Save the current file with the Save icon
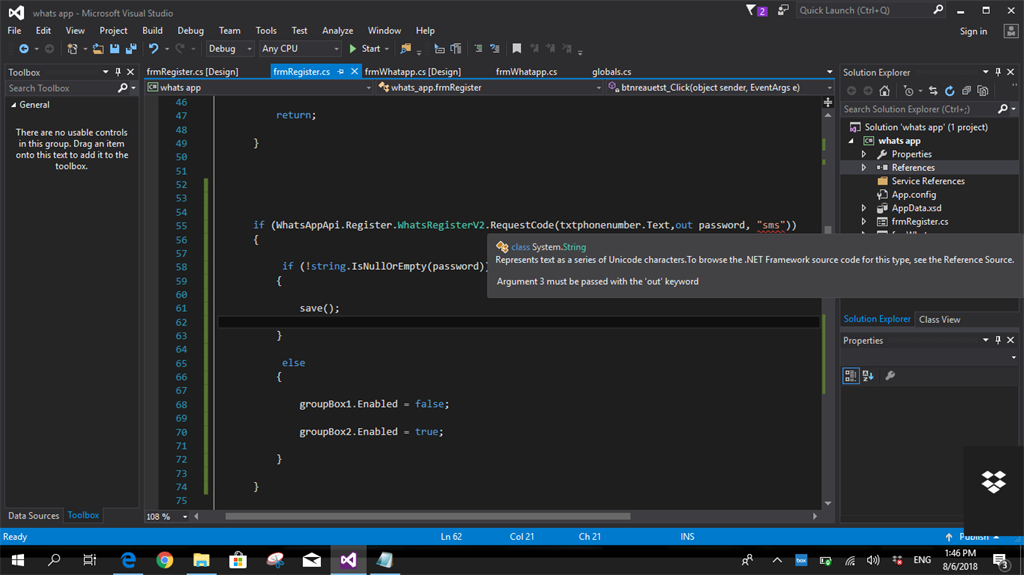 (114, 49)
